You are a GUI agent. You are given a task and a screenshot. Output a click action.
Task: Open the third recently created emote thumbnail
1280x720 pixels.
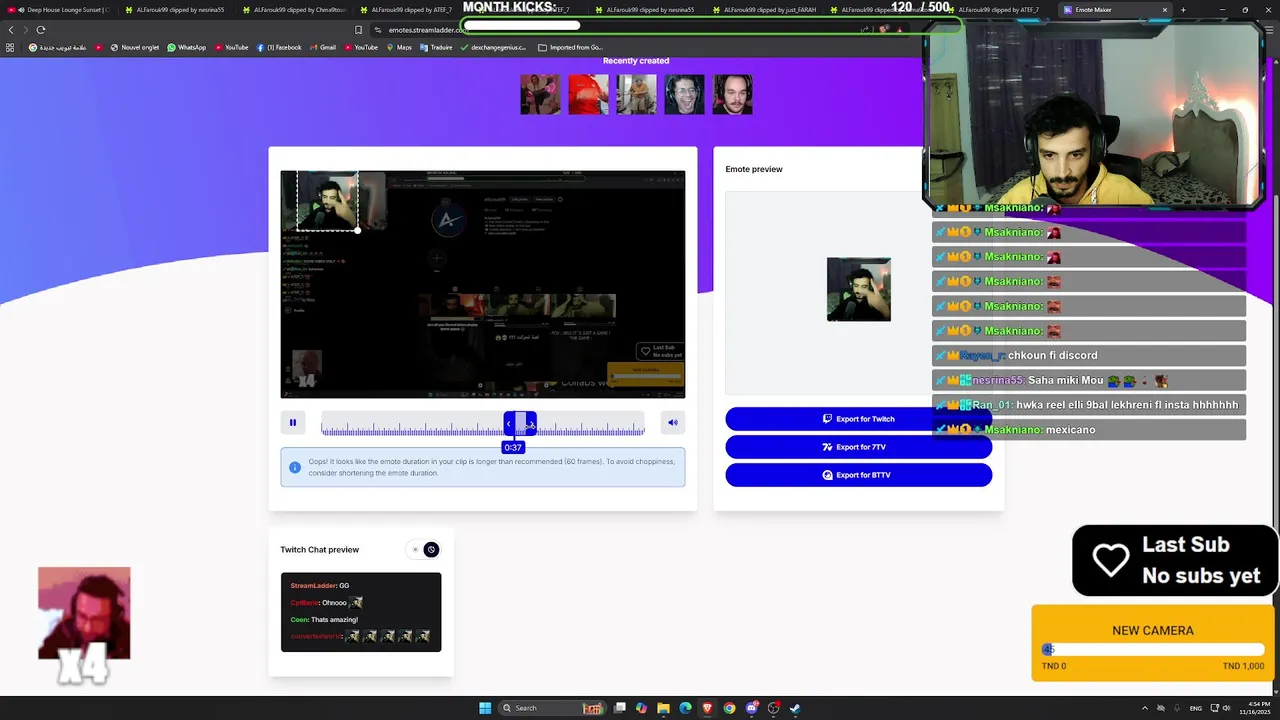click(x=636, y=95)
